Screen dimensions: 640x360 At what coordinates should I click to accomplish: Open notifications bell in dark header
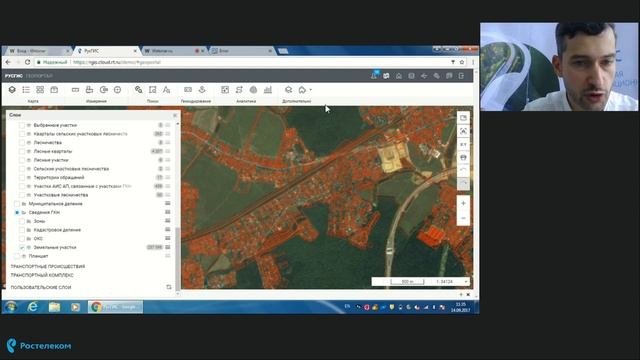(374, 76)
